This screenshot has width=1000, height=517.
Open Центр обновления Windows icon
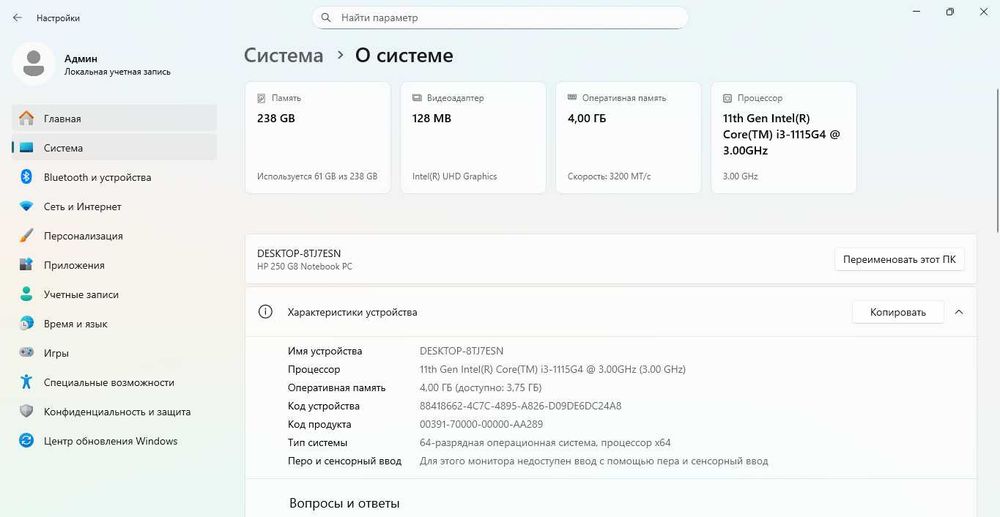tap(27, 441)
